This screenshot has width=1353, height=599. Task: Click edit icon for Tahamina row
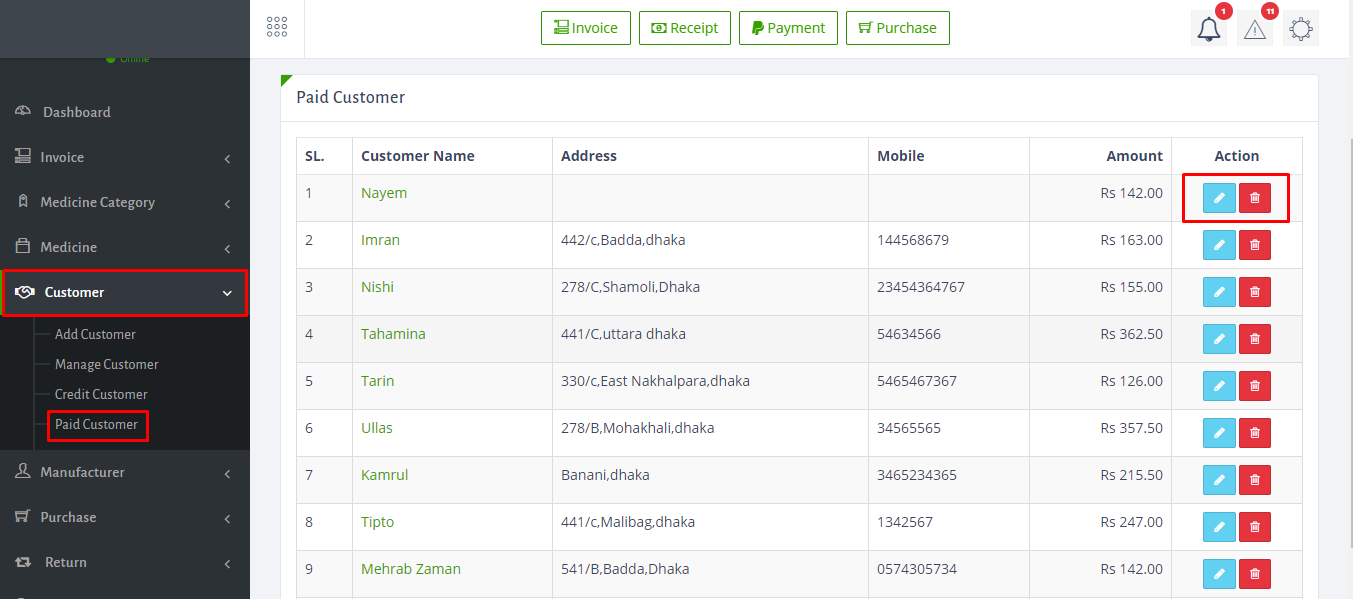1219,339
